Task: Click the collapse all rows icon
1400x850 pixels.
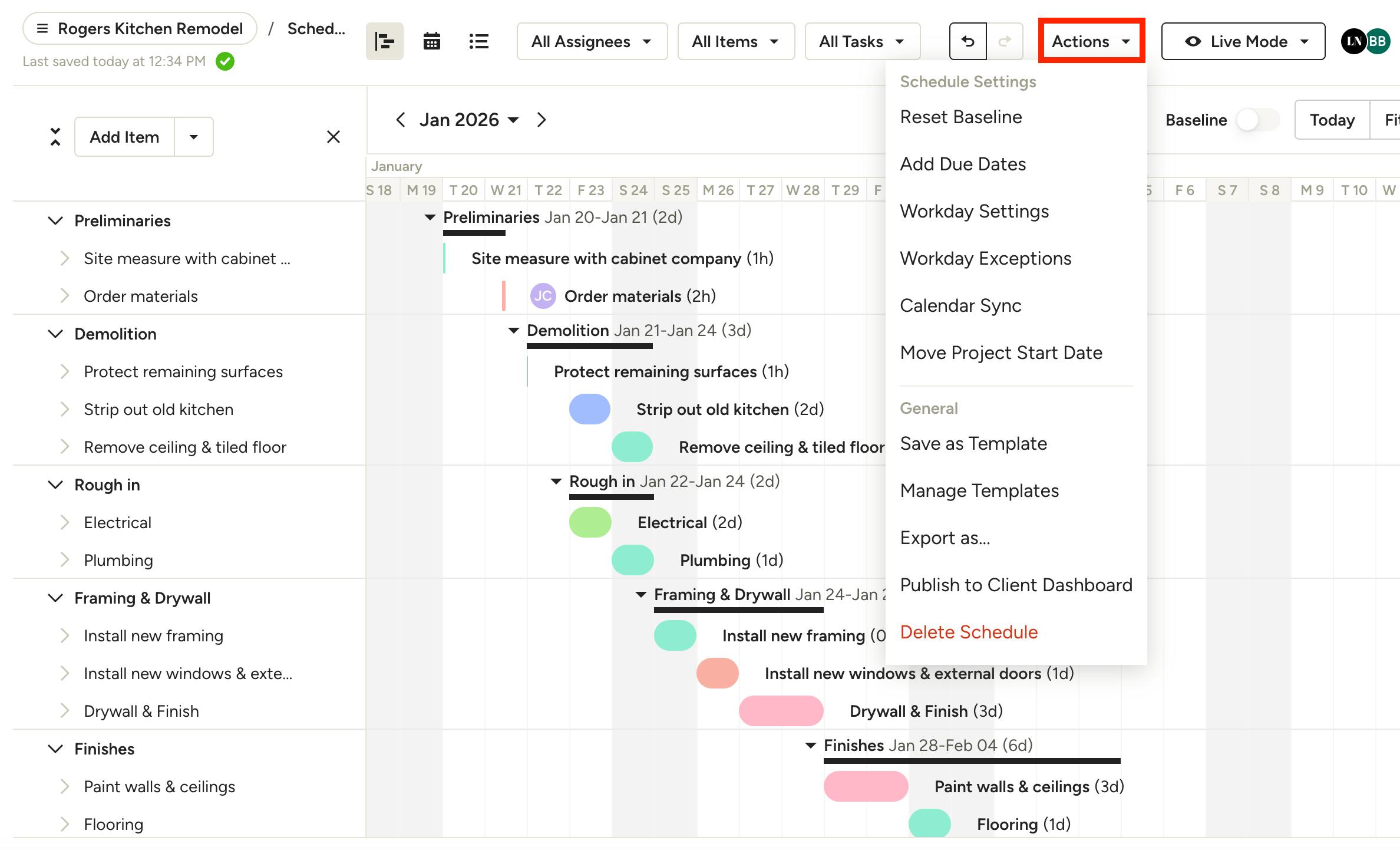Action: (55, 137)
